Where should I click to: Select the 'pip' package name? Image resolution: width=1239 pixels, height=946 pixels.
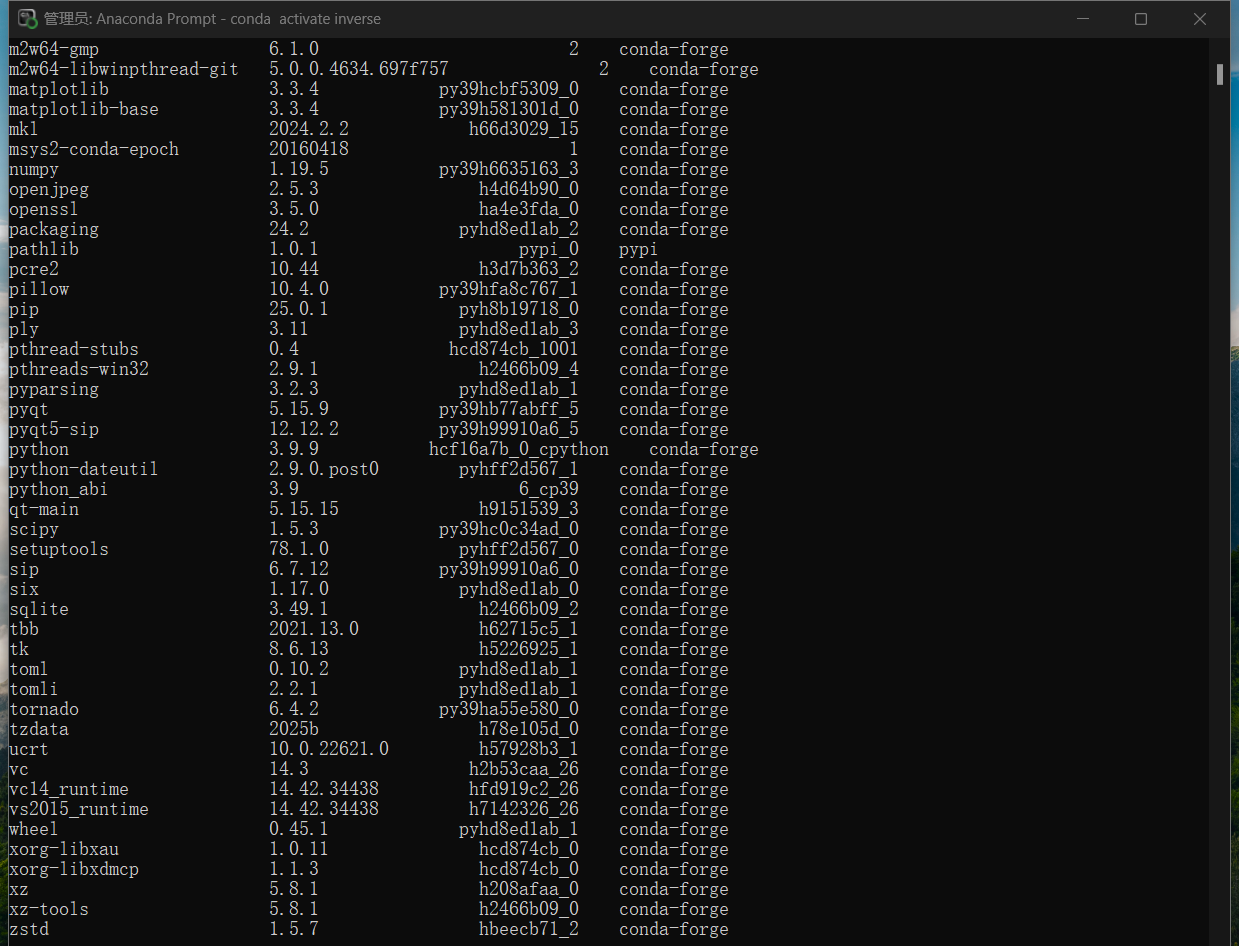(24, 309)
